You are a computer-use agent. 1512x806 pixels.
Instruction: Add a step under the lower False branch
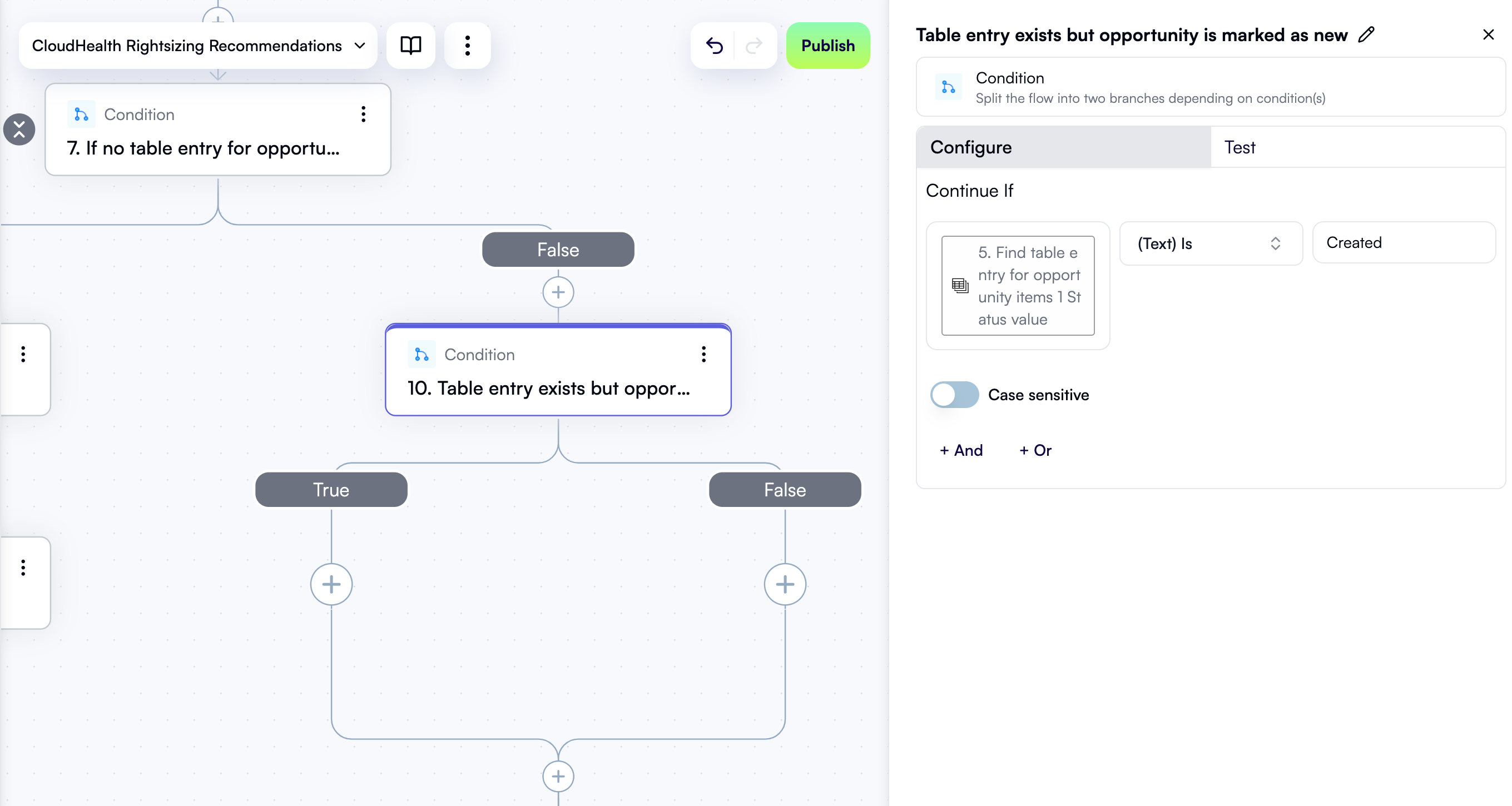tap(785, 584)
